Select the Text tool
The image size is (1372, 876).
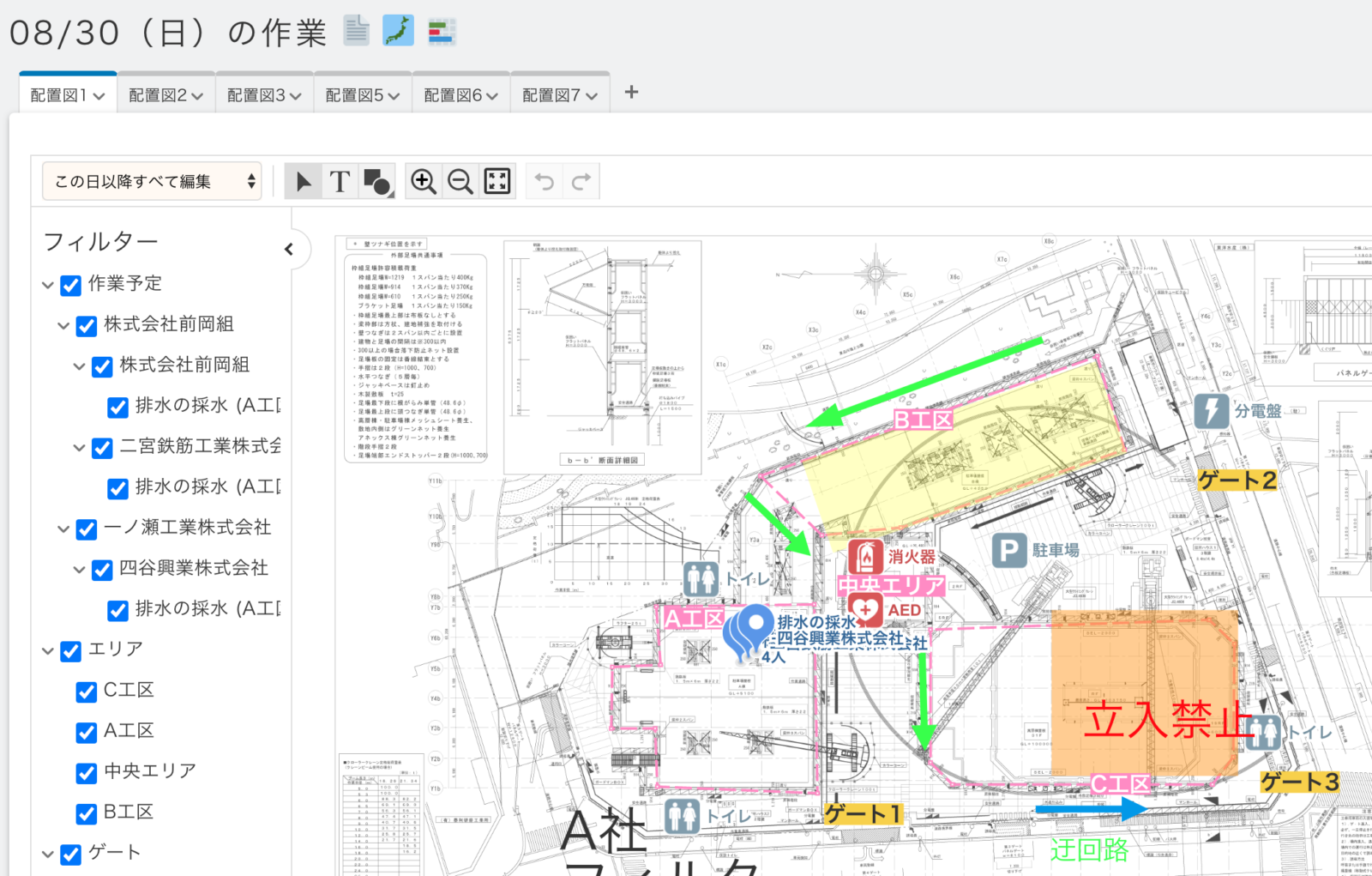click(340, 182)
